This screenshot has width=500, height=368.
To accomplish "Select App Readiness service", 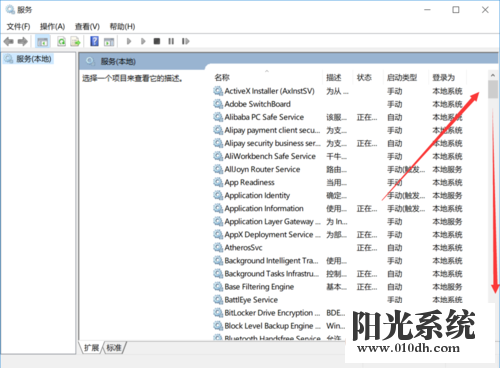I will [249, 182].
